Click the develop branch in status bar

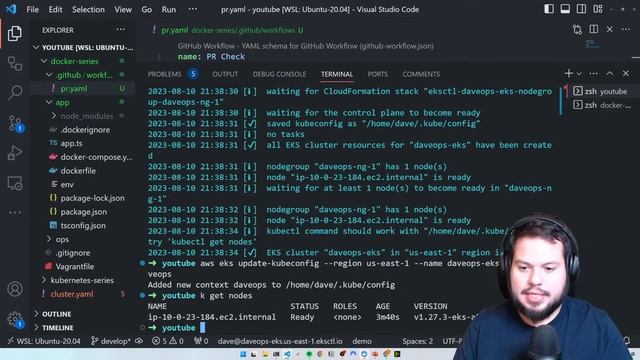click(111, 341)
